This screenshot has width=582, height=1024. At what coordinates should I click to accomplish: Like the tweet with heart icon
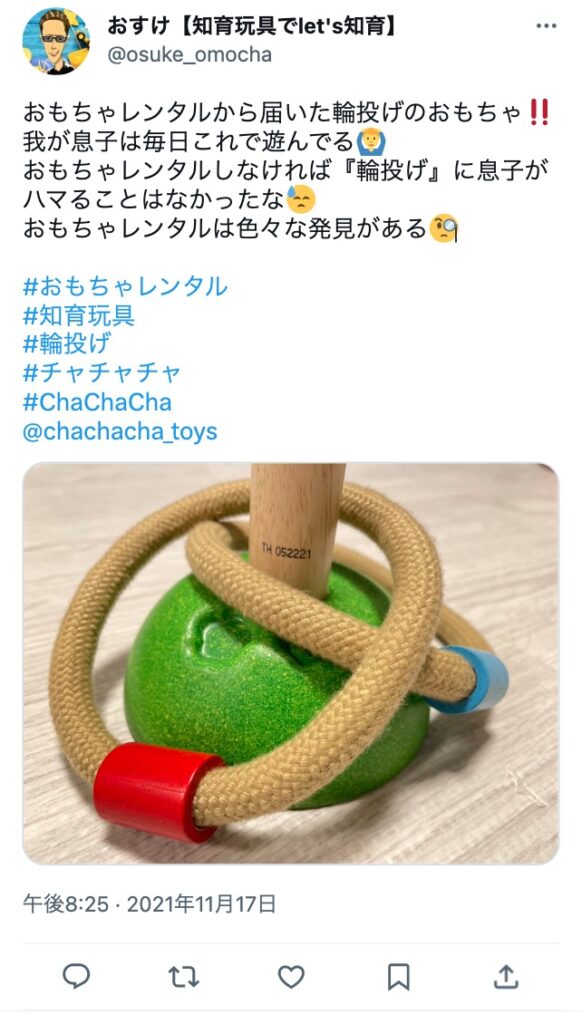pos(291,977)
